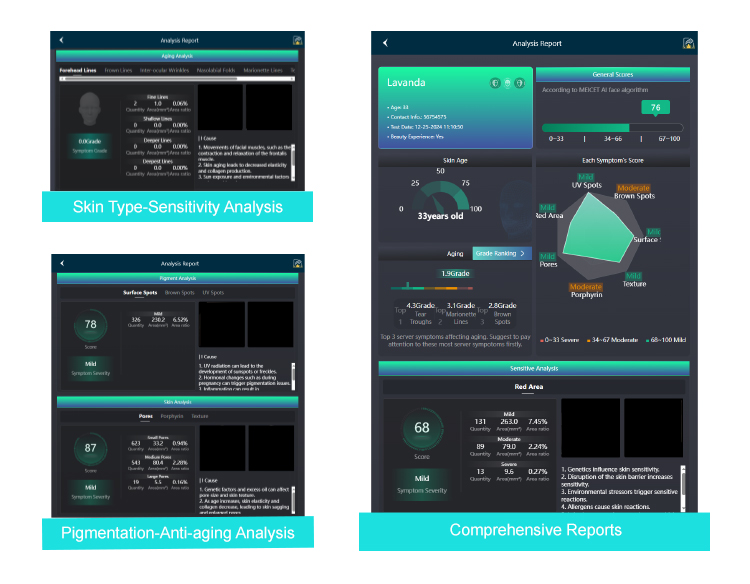The image size is (750, 584).
Task: Switch to the Frown Lines tab
Action: [x=119, y=71]
